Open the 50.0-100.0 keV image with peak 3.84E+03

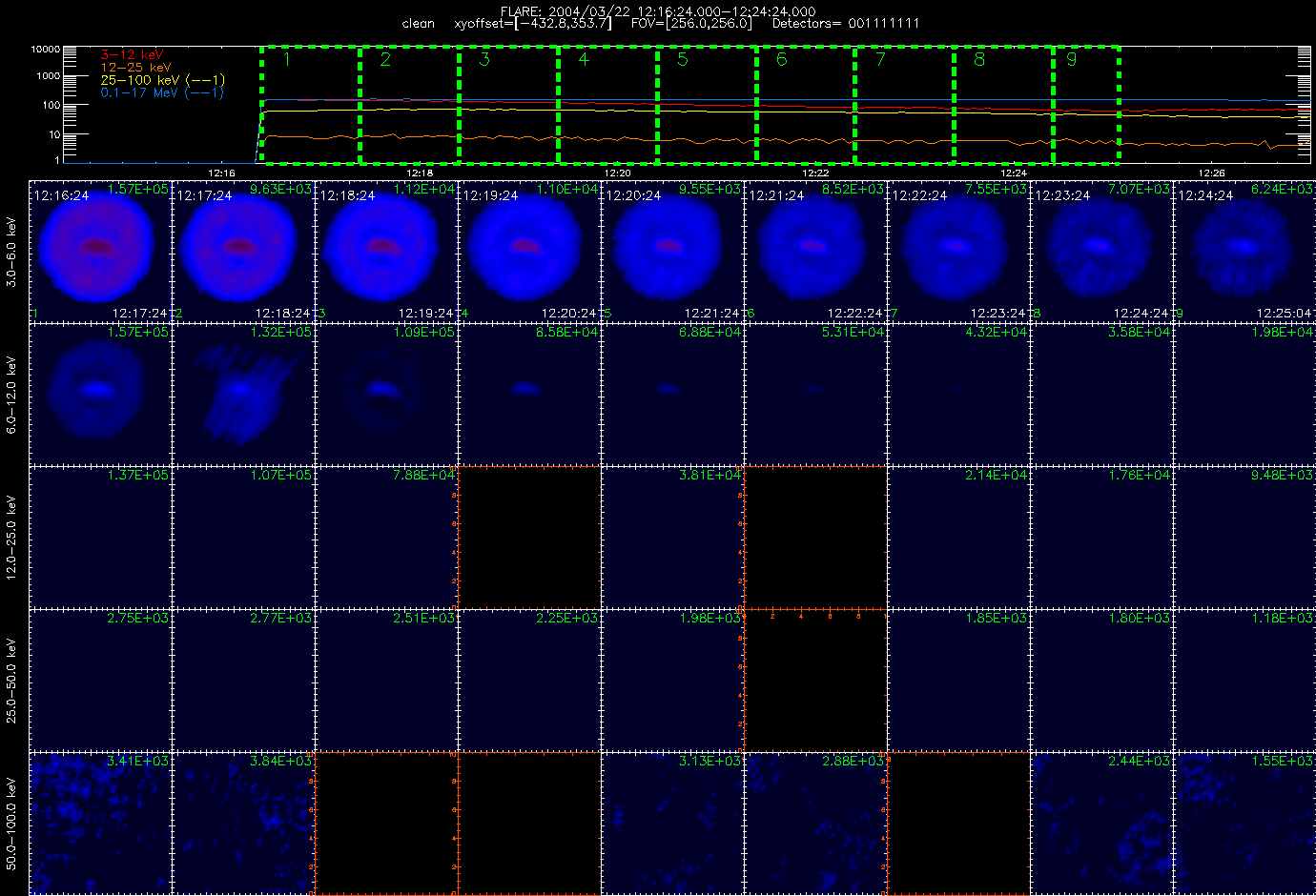pyautogui.click(x=243, y=823)
